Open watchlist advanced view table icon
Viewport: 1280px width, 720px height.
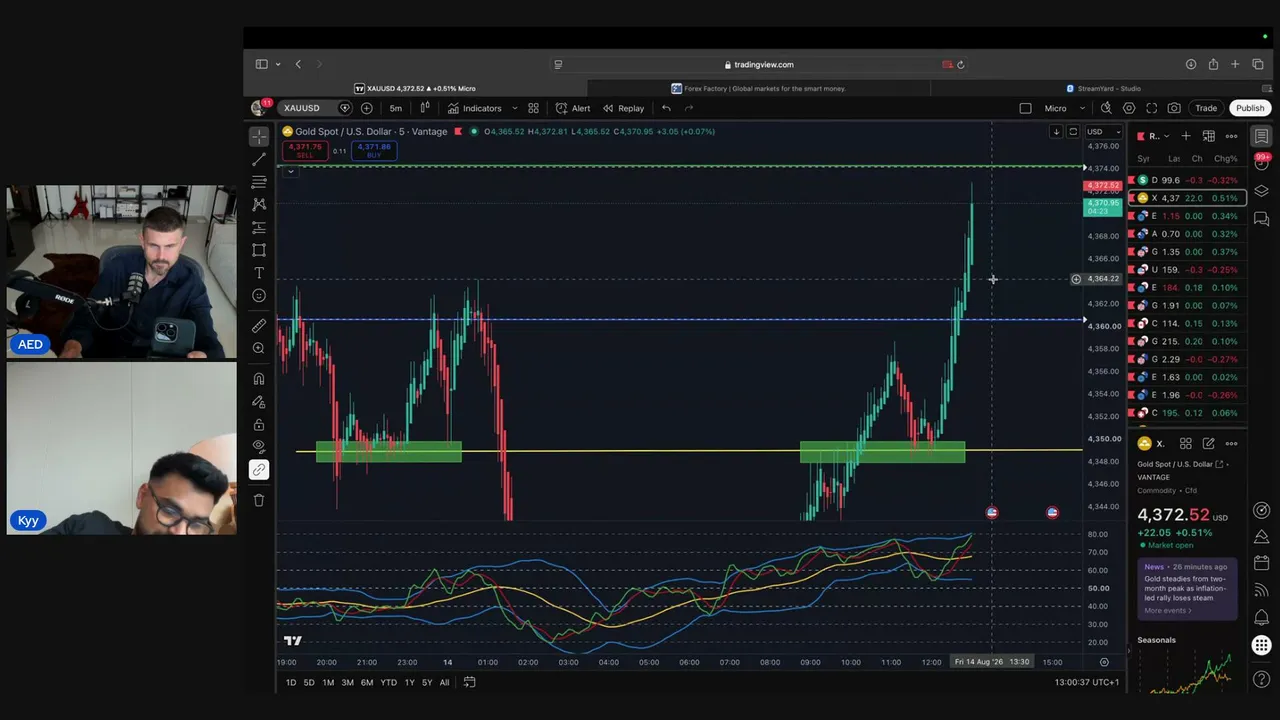tap(1209, 136)
